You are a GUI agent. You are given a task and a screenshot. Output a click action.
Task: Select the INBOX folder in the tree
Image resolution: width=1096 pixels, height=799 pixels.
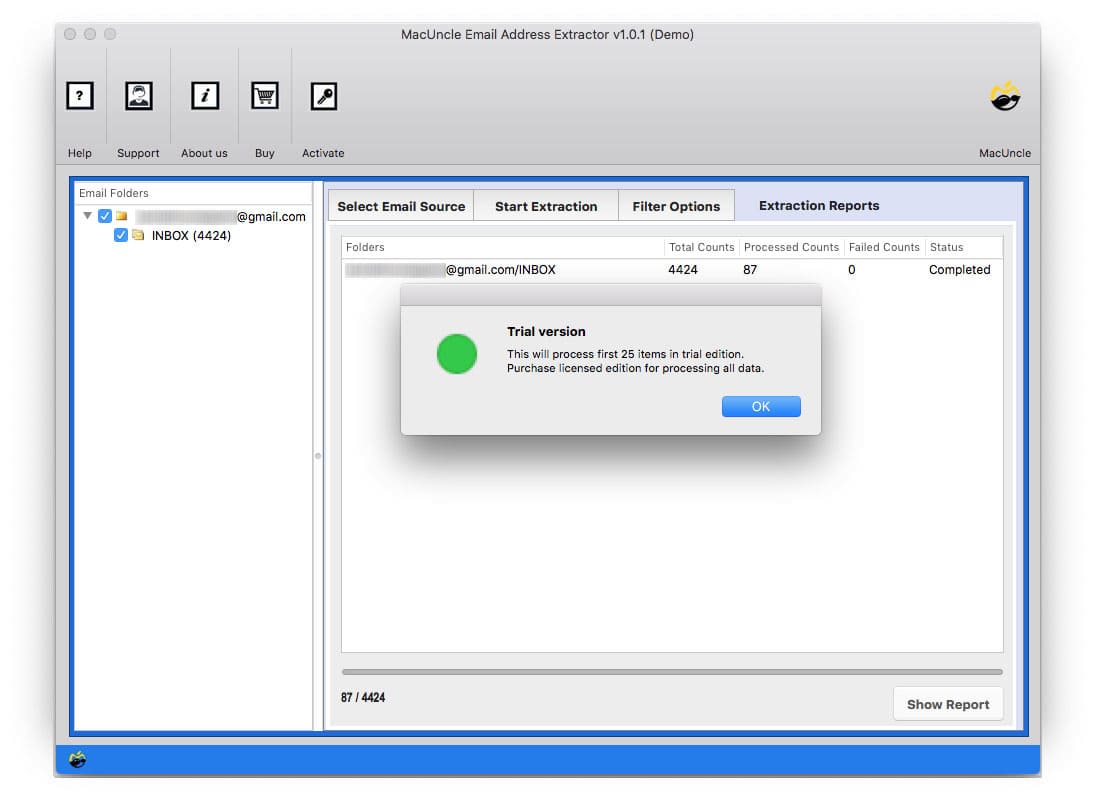click(x=191, y=236)
